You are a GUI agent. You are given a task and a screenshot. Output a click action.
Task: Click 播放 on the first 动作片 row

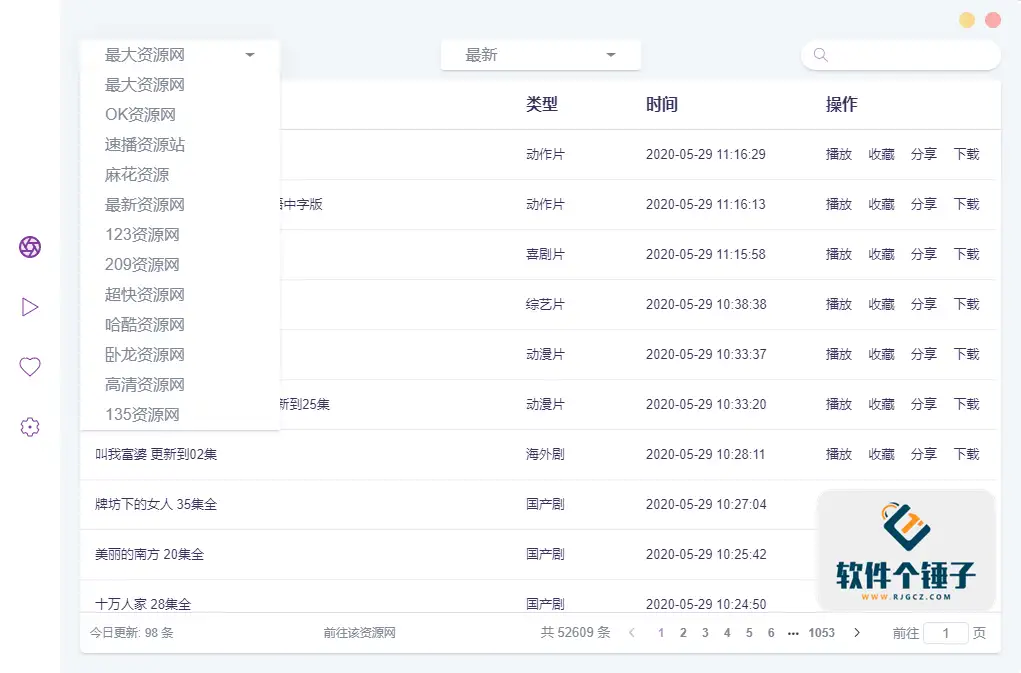838,154
